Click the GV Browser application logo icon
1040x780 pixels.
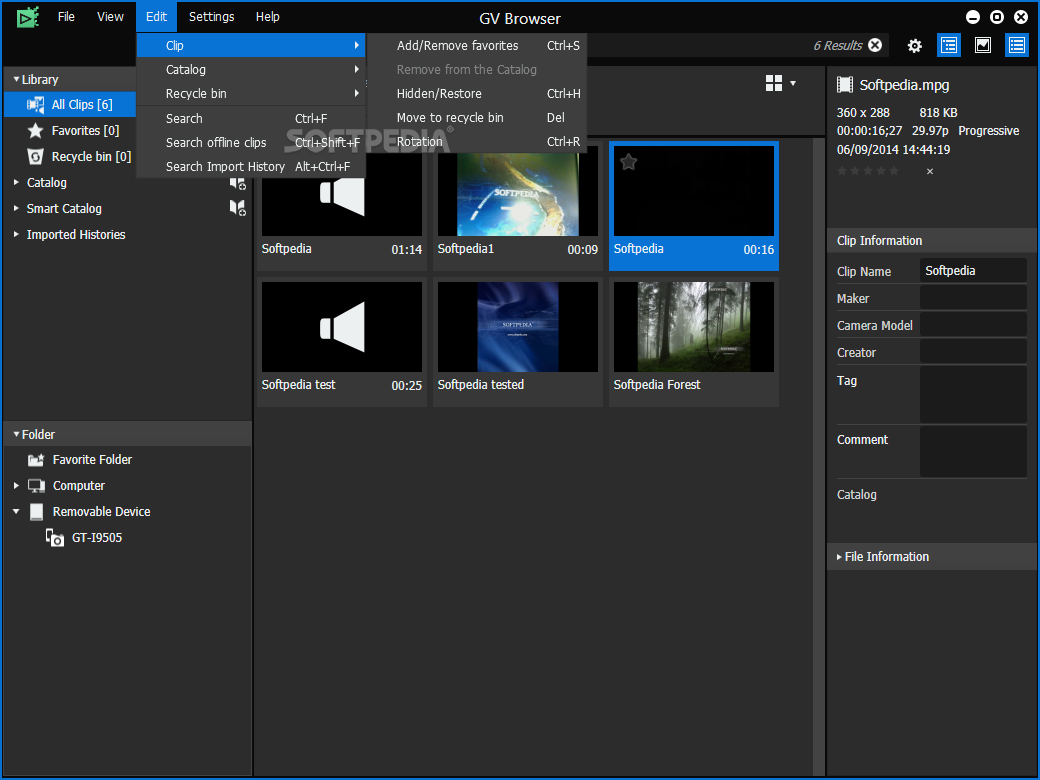click(28, 17)
